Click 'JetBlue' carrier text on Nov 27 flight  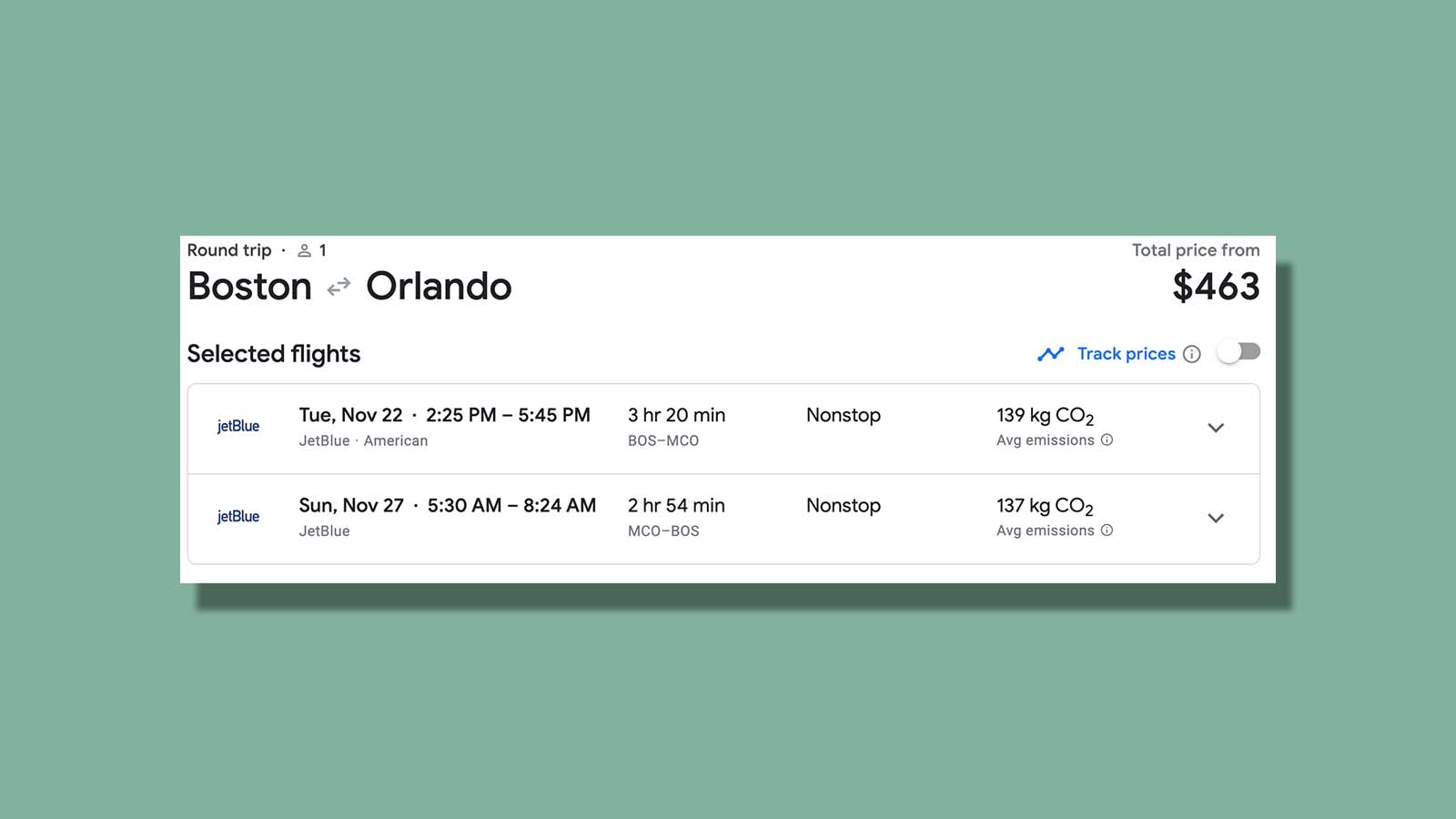[x=325, y=531]
